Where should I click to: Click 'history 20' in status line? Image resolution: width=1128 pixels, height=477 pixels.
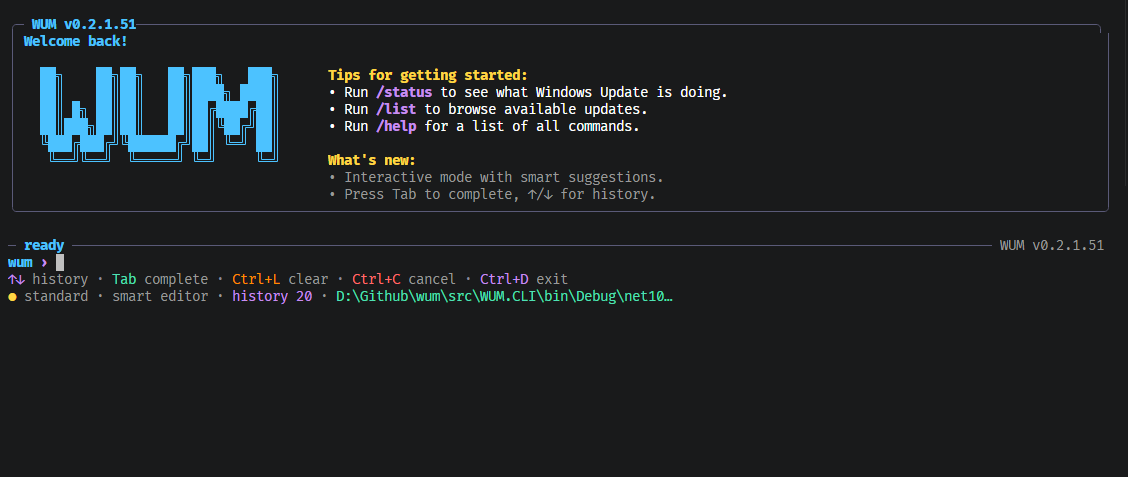pos(273,296)
